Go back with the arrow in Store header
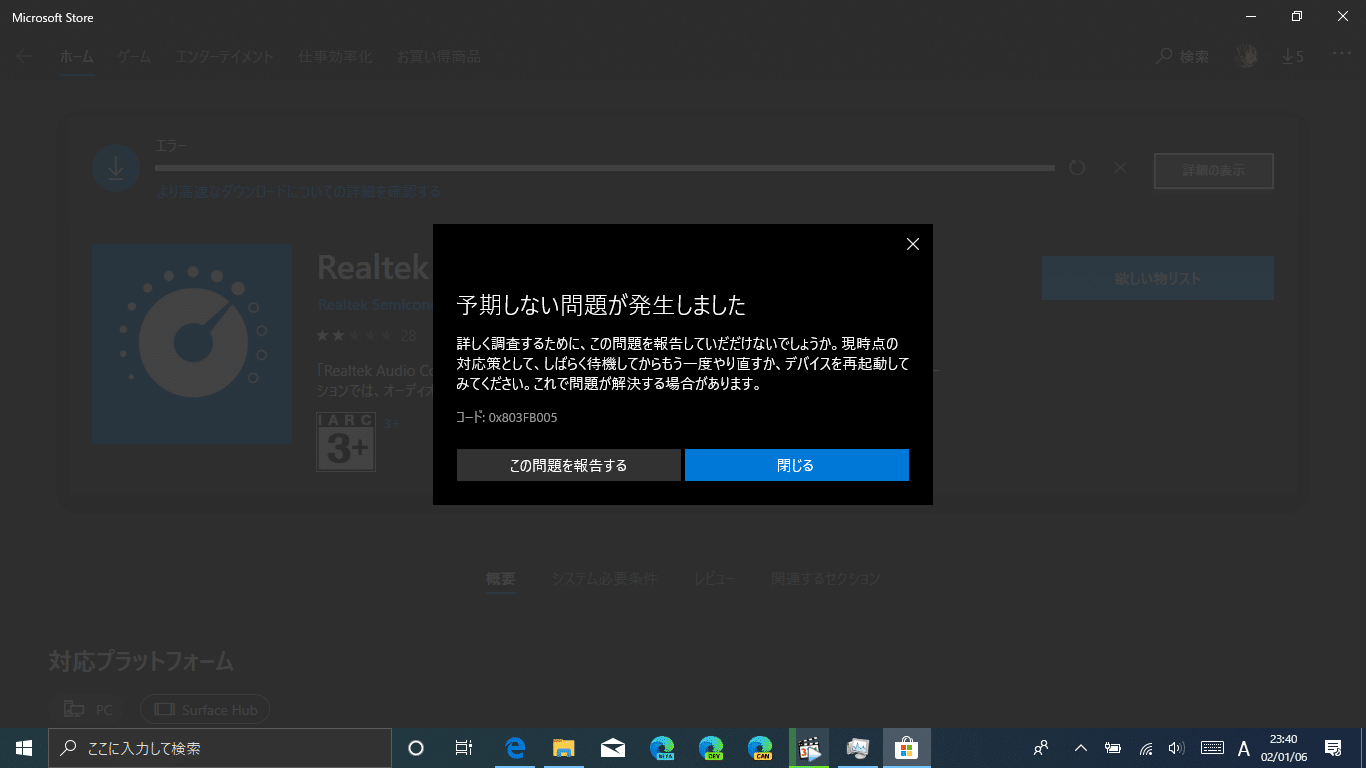 [24, 57]
